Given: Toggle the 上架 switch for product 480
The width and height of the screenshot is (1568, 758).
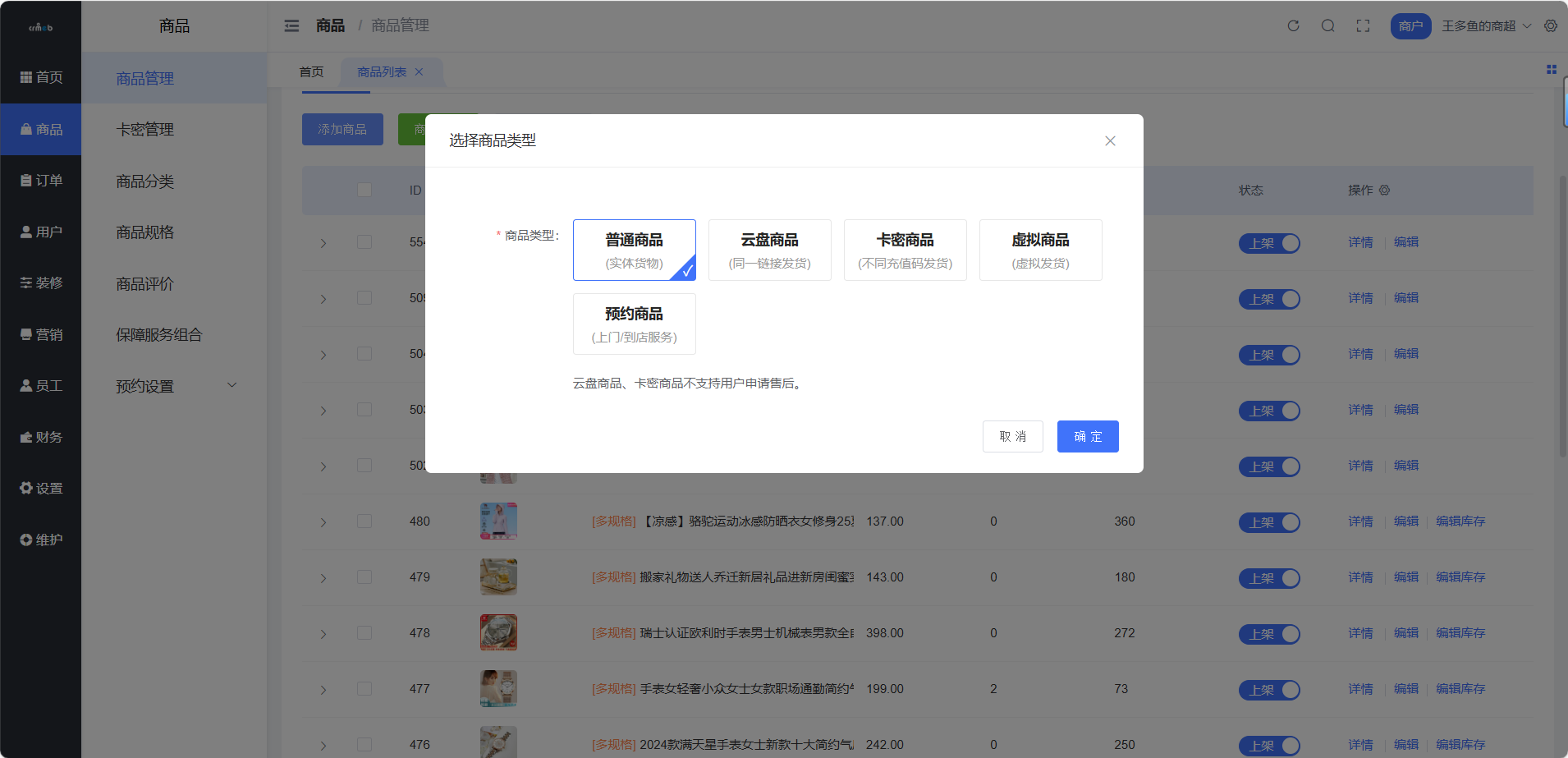Looking at the screenshot, I should click(x=1268, y=521).
